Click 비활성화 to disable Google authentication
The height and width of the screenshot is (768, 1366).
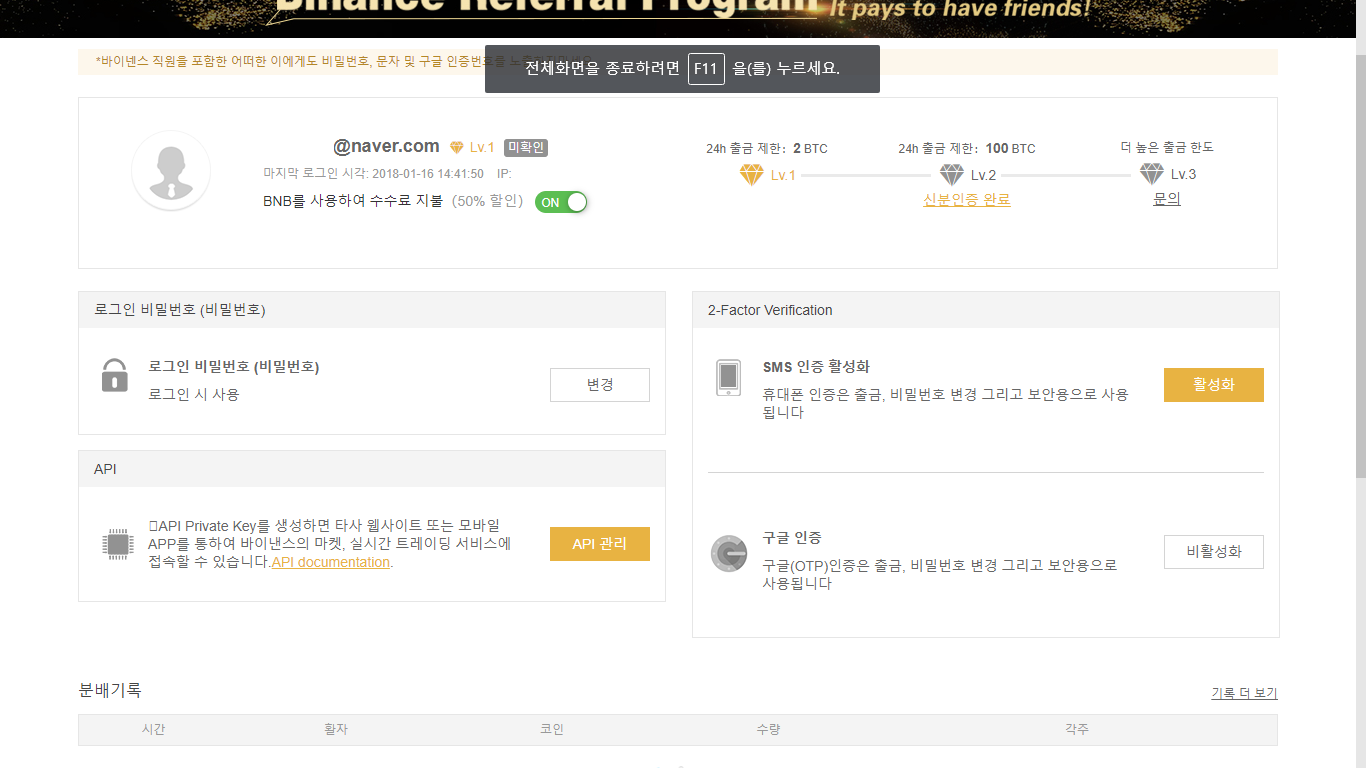coord(1214,552)
